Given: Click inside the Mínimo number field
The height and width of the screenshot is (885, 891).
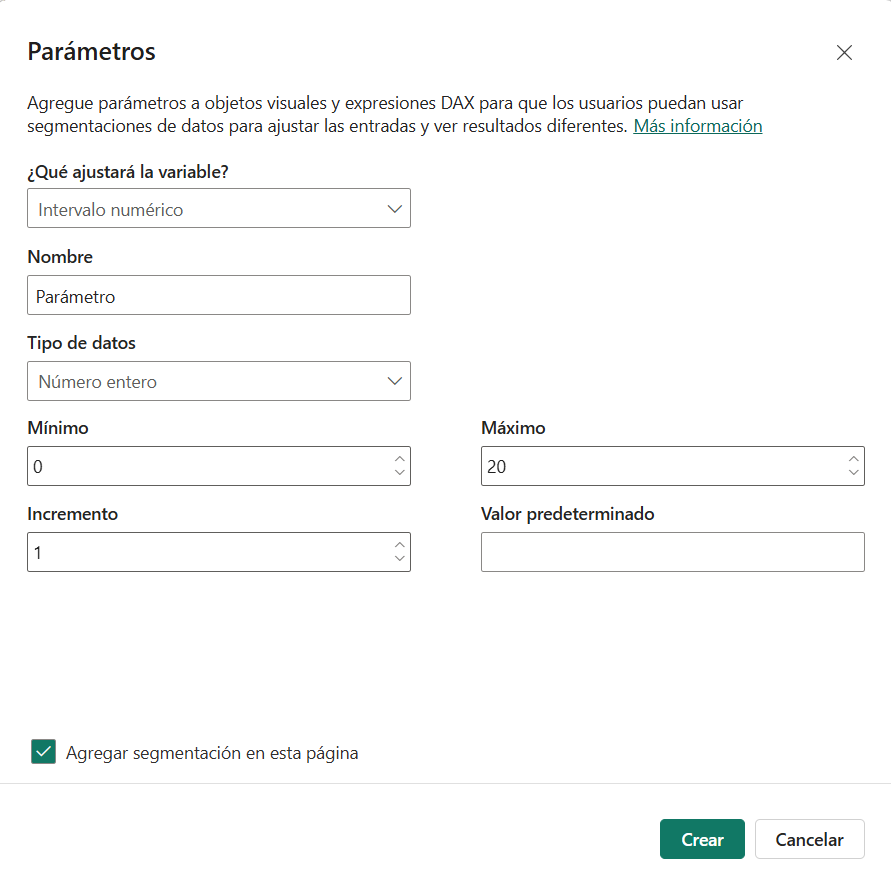Looking at the screenshot, I should pos(210,466).
